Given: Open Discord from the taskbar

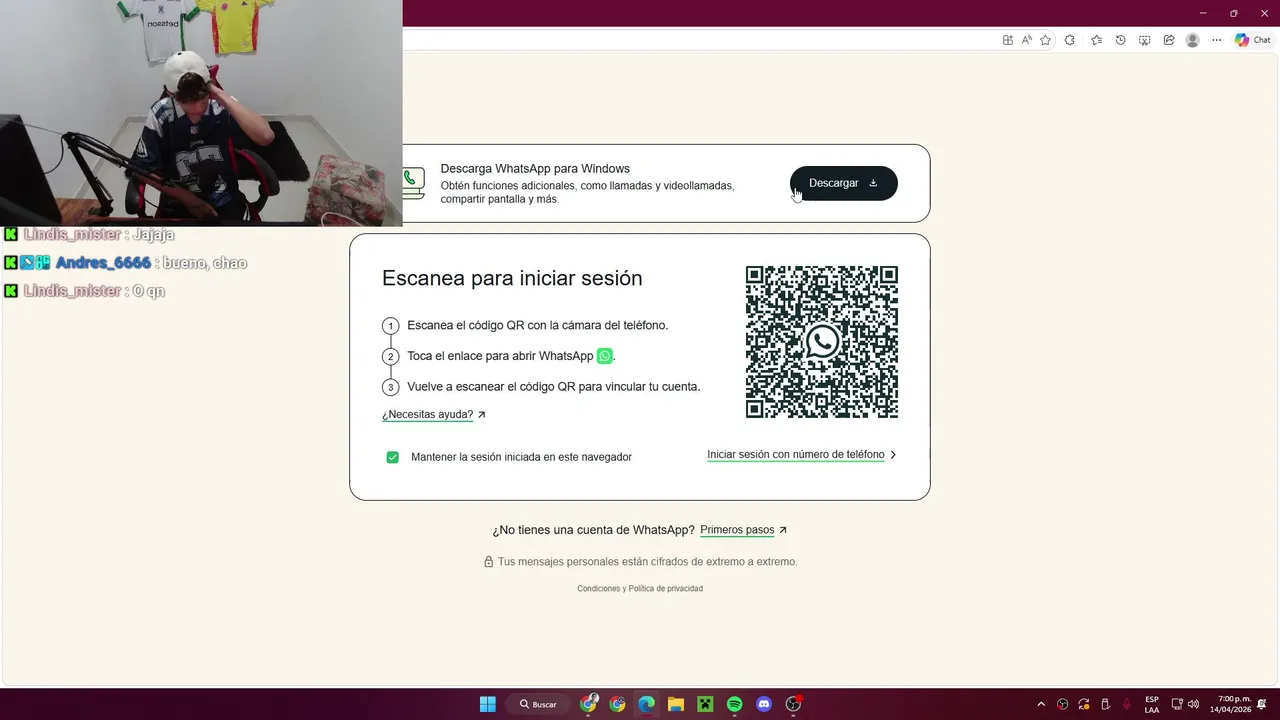Looking at the screenshot, I should [x=764, y=704].
